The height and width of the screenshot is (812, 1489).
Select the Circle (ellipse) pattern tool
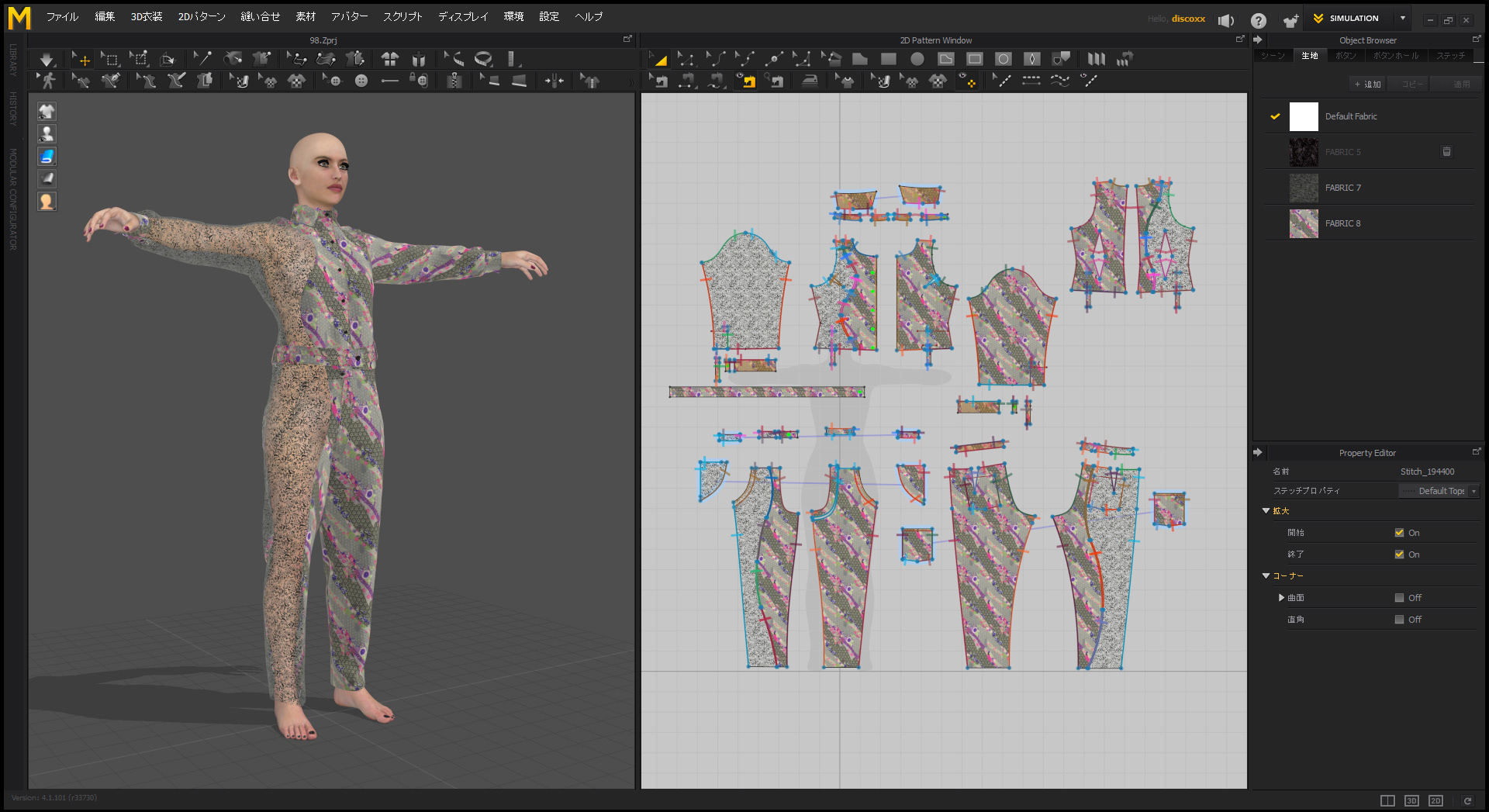point(917,59)
